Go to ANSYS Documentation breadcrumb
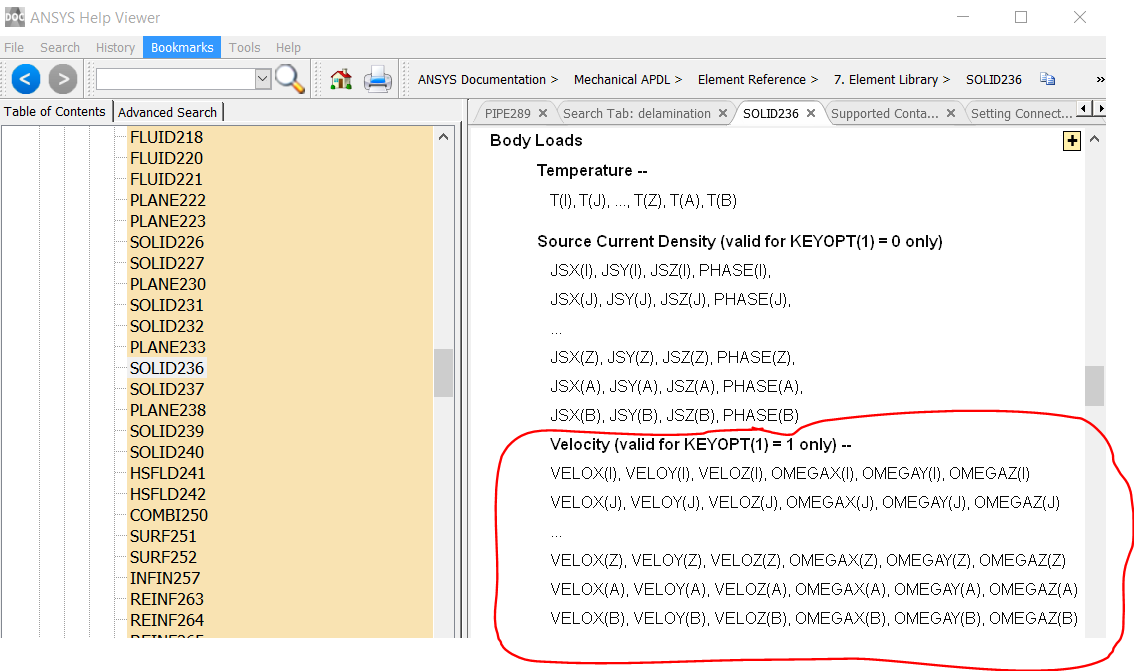This screenshot has height=671, width=1134. coord(482,80)
